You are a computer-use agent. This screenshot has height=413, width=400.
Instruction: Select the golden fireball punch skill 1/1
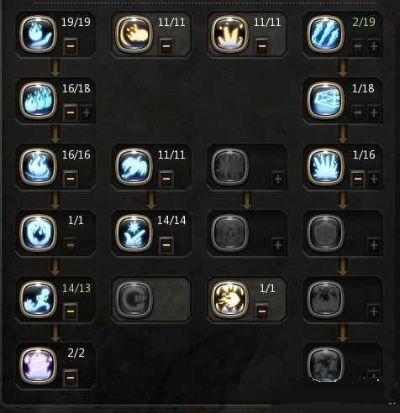pyautogui.click(x=230, y=299)
